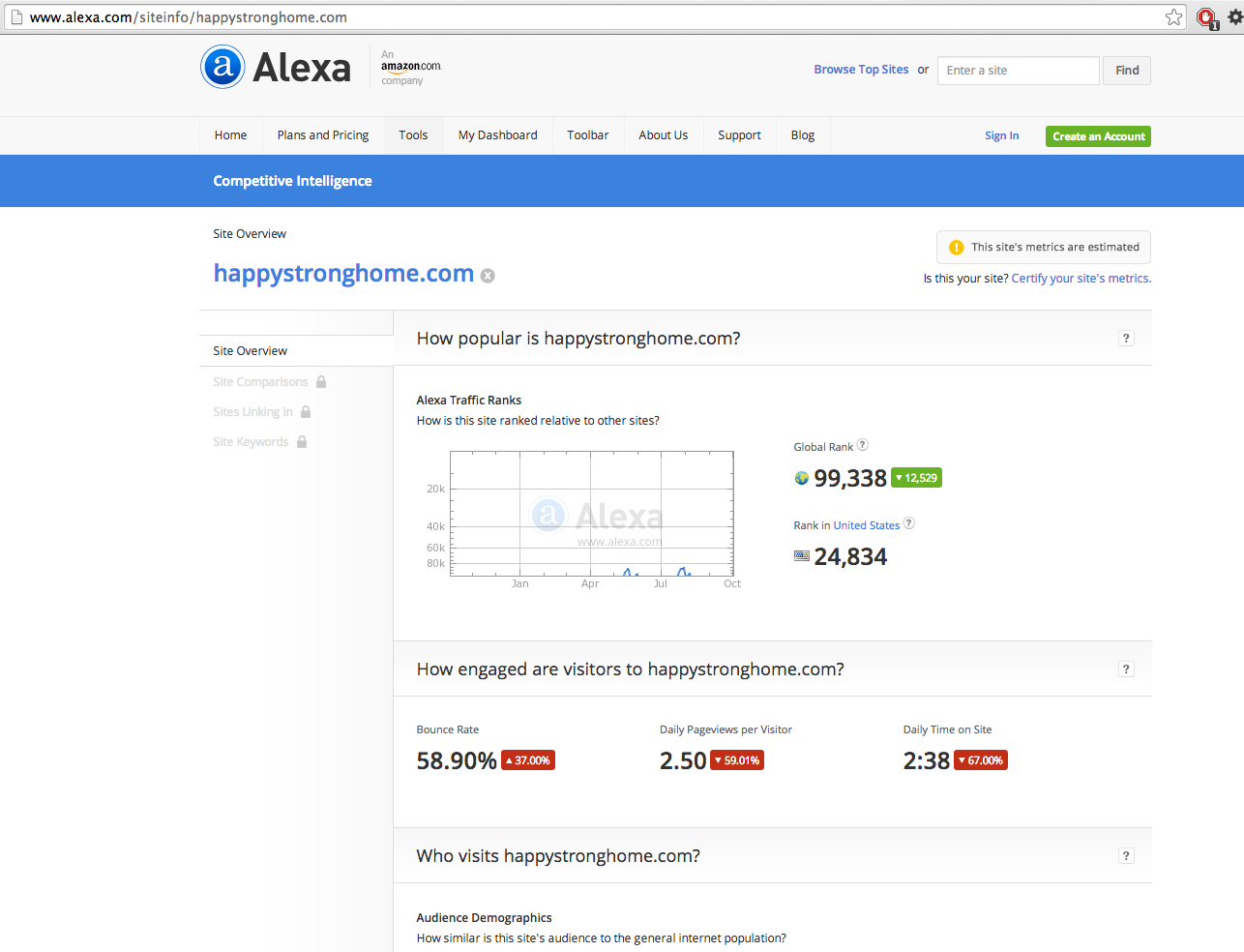Click the Sign In link
Viewport: 1244px width, 952px height.
click(x=1001, y=136)
